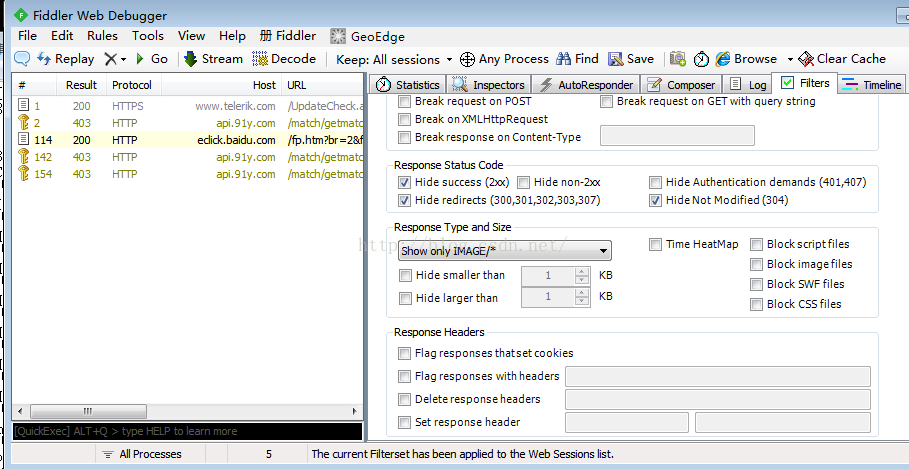Click the Fiddler book menu item
This screenshot has height=469, width=909.
[x=288, y=36]
